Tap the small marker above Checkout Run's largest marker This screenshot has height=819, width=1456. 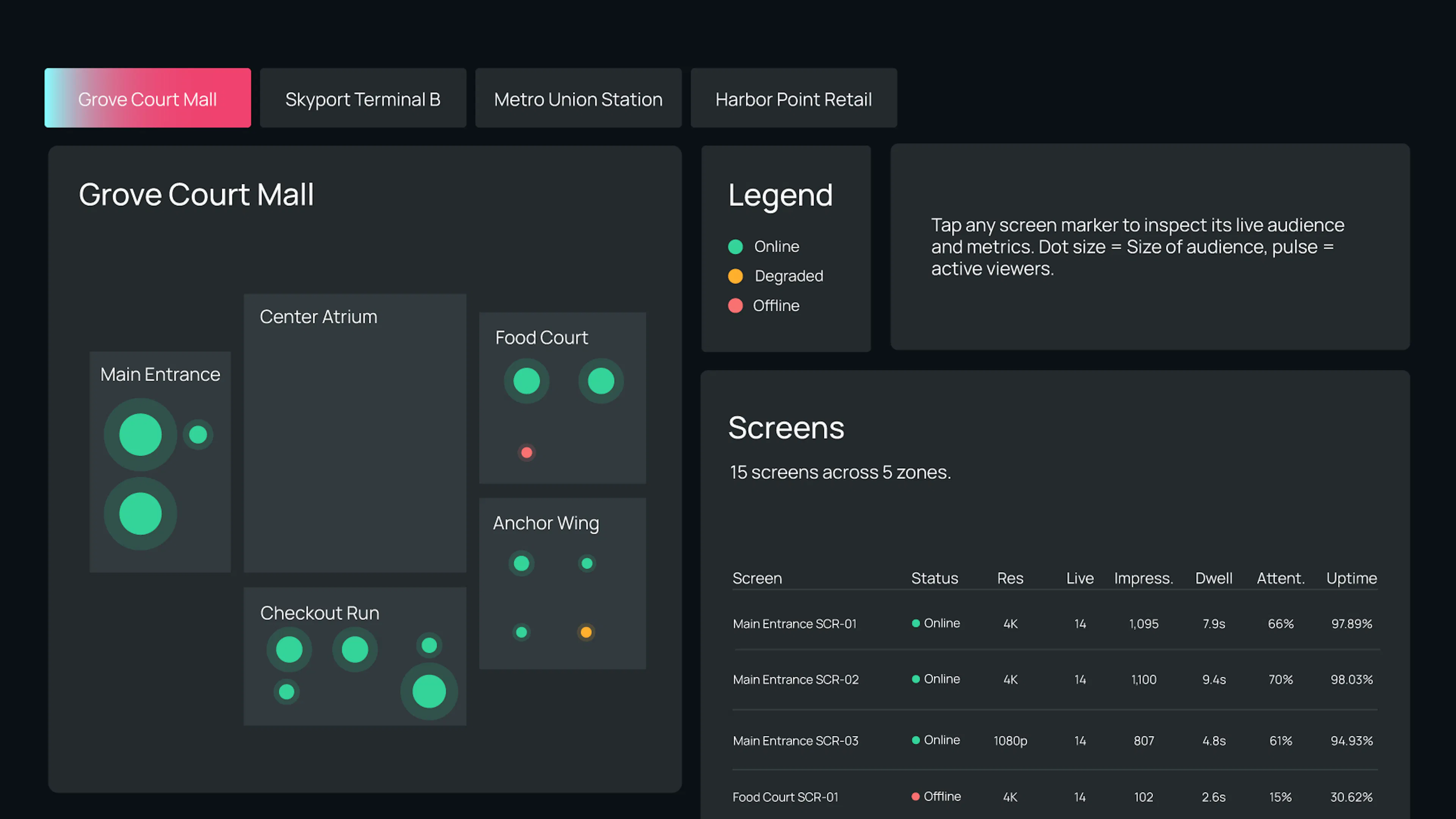coord(429,645)
